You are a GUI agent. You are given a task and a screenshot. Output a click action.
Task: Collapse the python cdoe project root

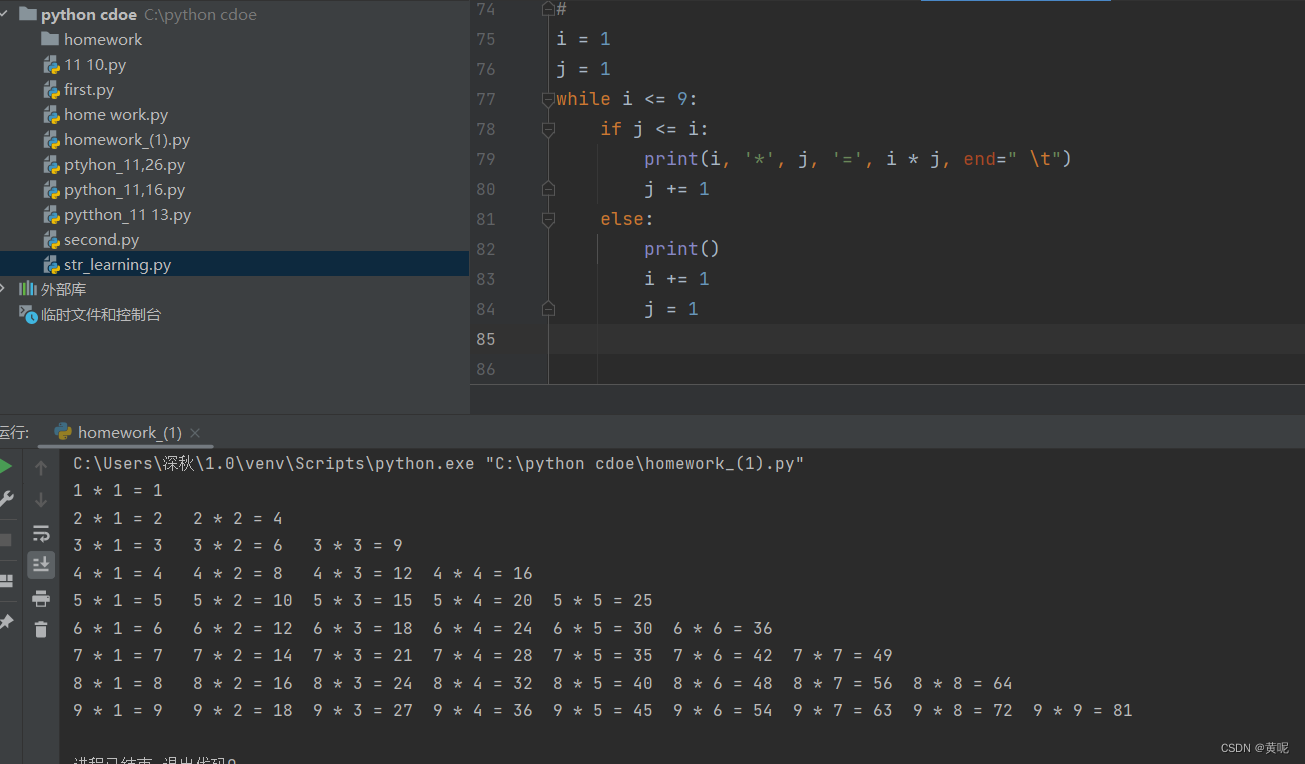(4, 14)
